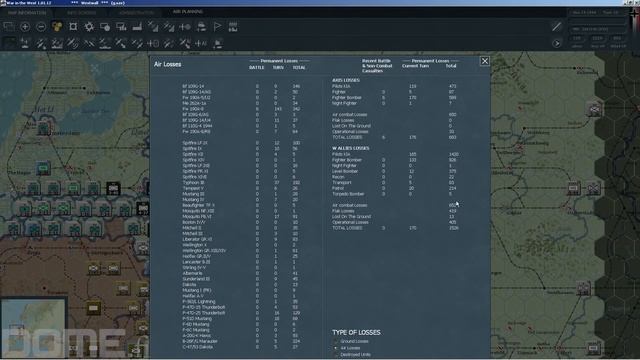This screenshot has width=640, height=360.
Task: Open the Map Information tab
Action: coord(27,13)
